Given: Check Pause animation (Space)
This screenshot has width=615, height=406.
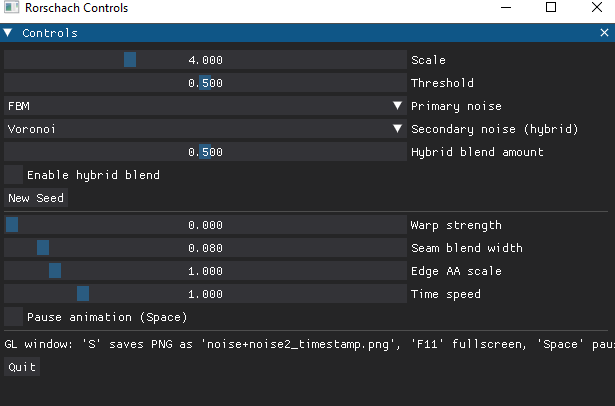Looking at the screenshot, I should [x=14, y=317].
